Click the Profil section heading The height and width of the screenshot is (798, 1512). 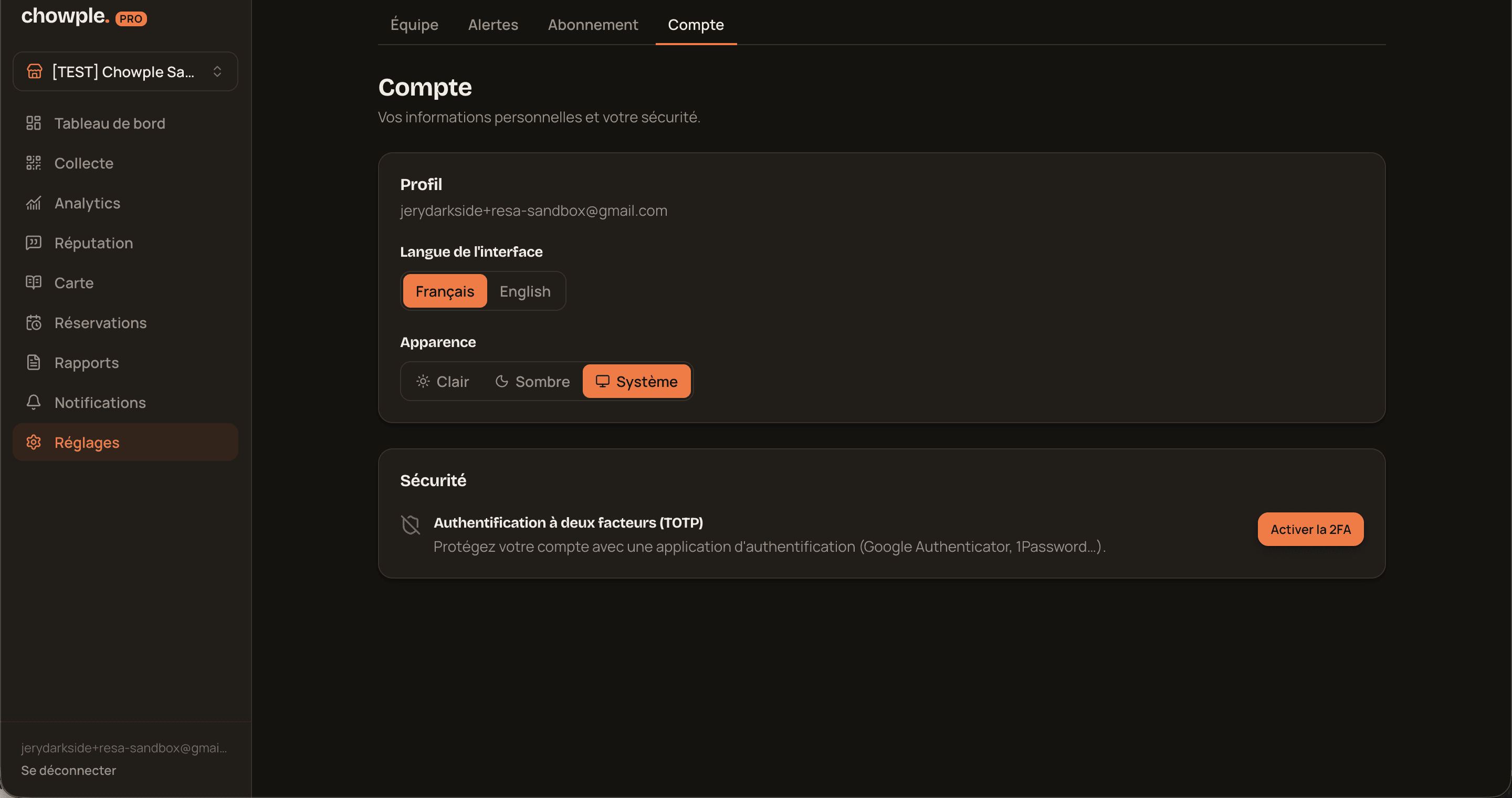tap(421, 184)
